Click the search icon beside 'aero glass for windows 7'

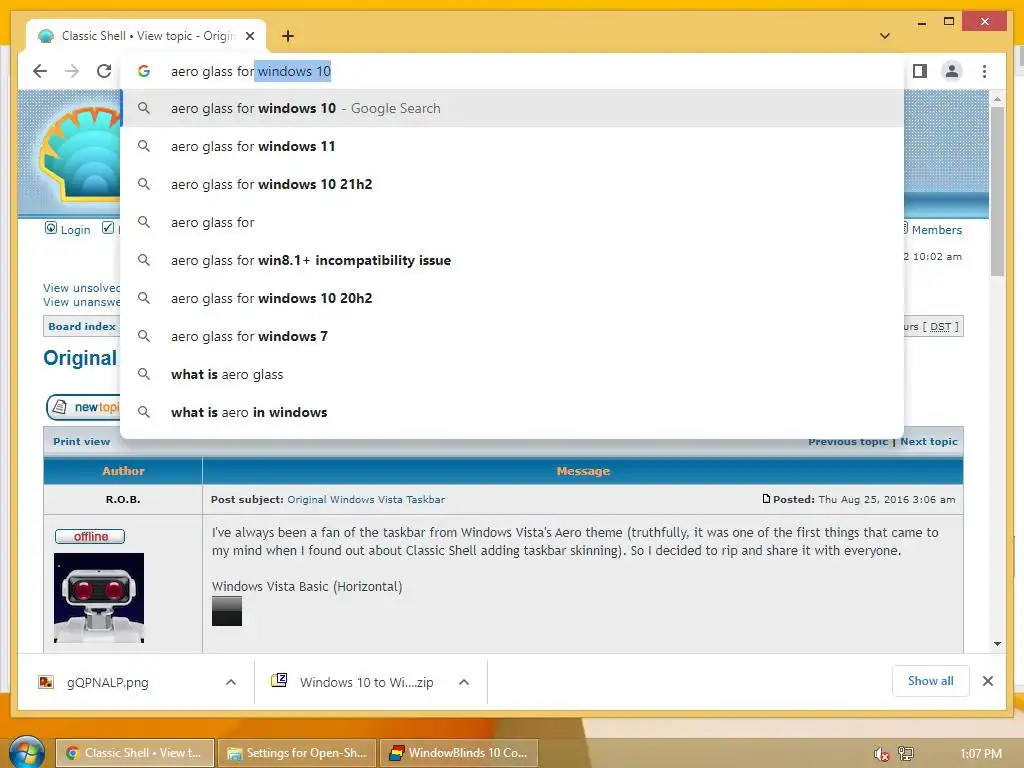pyautogui.click(x=144, y=336)
